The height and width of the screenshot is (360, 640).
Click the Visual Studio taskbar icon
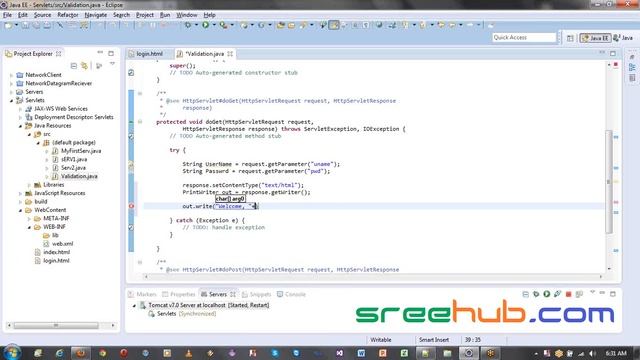(340, 353)
